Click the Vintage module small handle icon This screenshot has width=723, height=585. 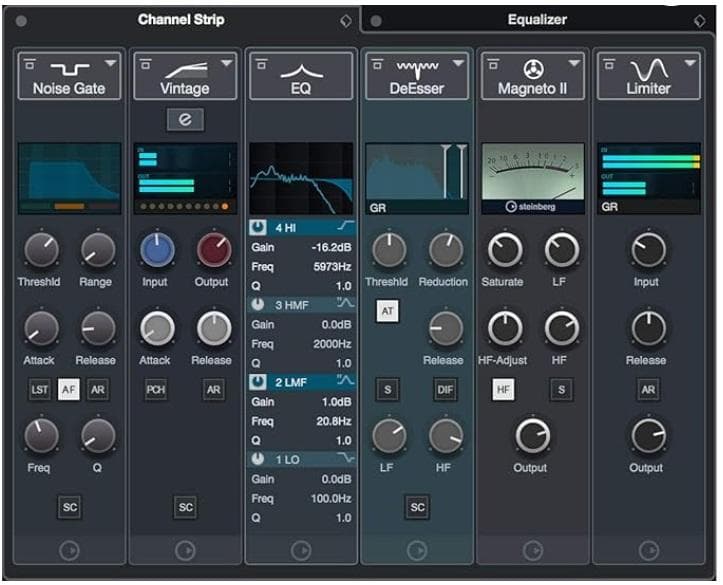(146, 65)
